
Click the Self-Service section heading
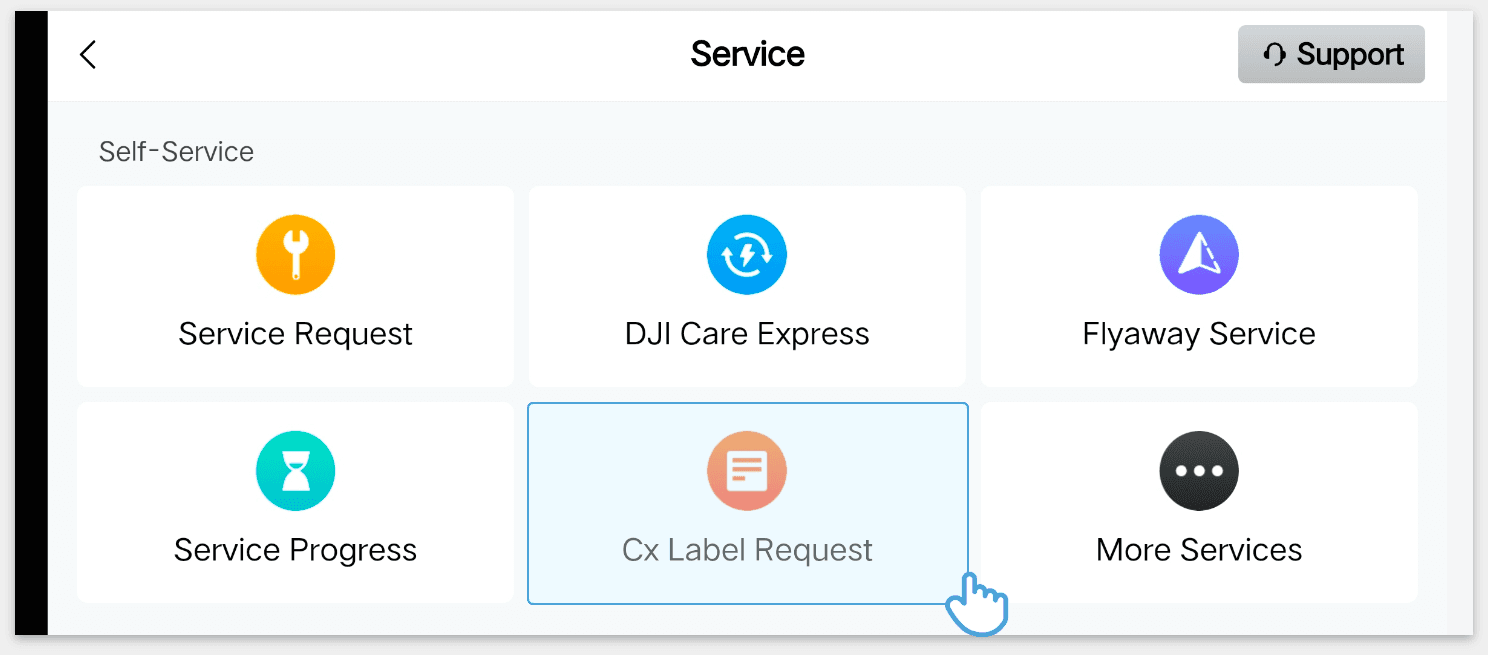(x=176, y=151)
